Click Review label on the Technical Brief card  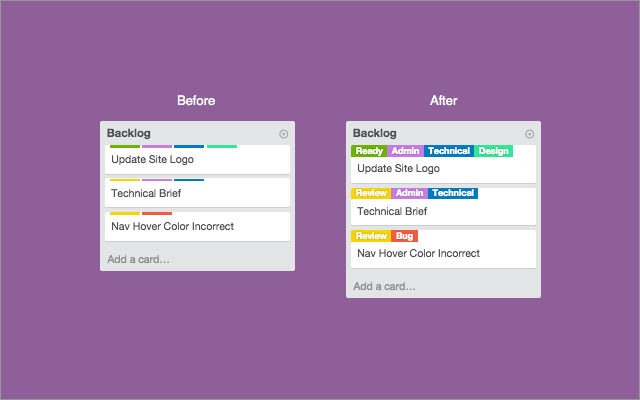371,193
